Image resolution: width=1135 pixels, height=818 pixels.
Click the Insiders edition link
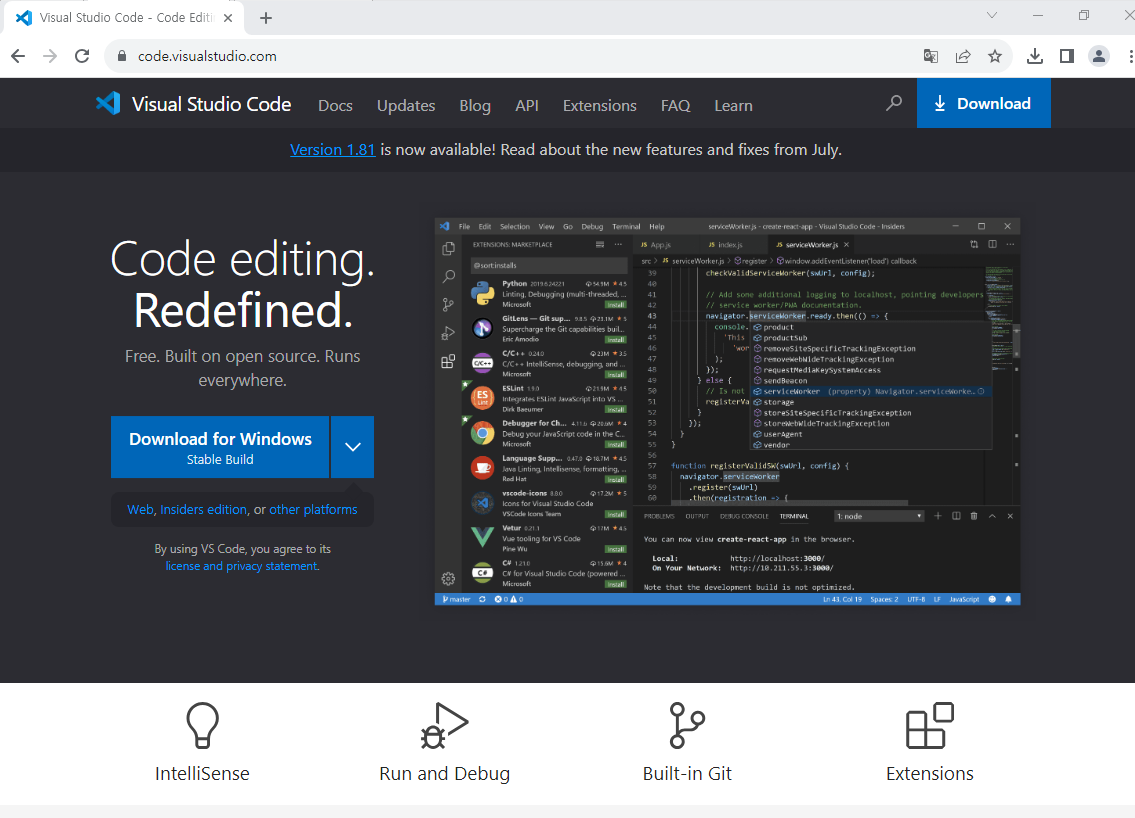[203, 510]
